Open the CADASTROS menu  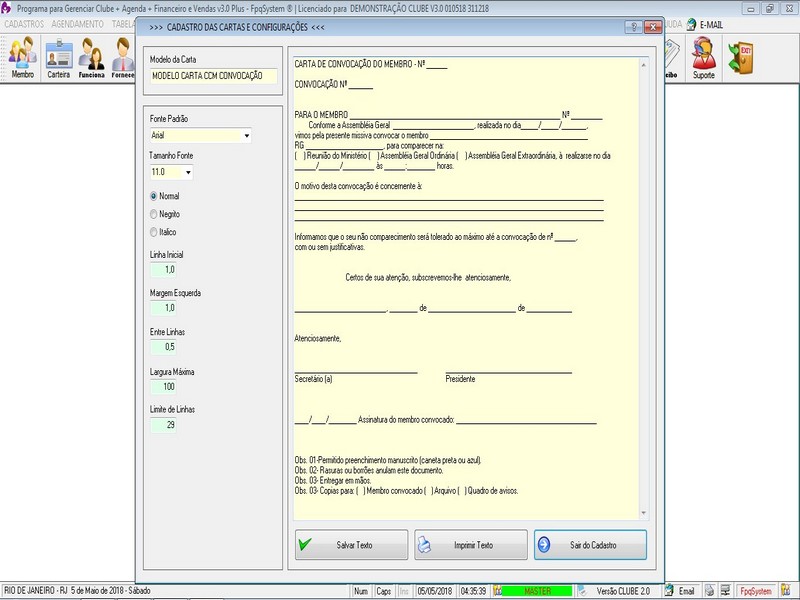(x=24, y=24)
